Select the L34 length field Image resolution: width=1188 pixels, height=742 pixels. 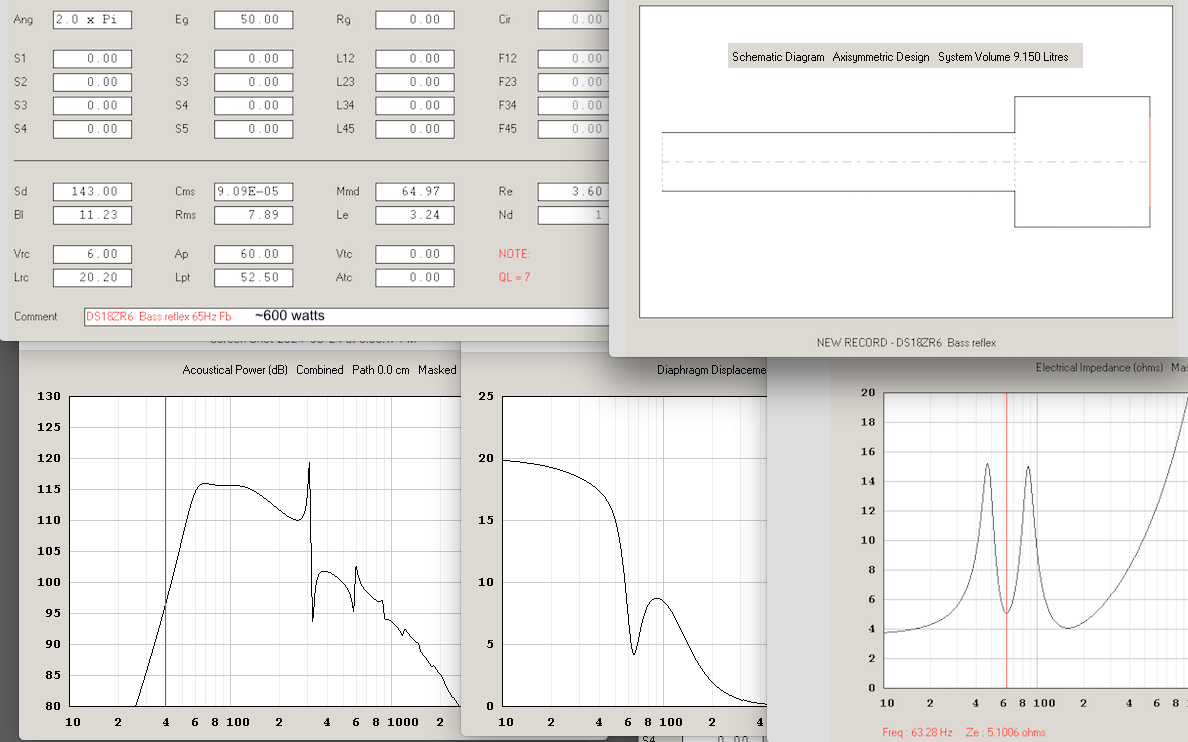415,105
